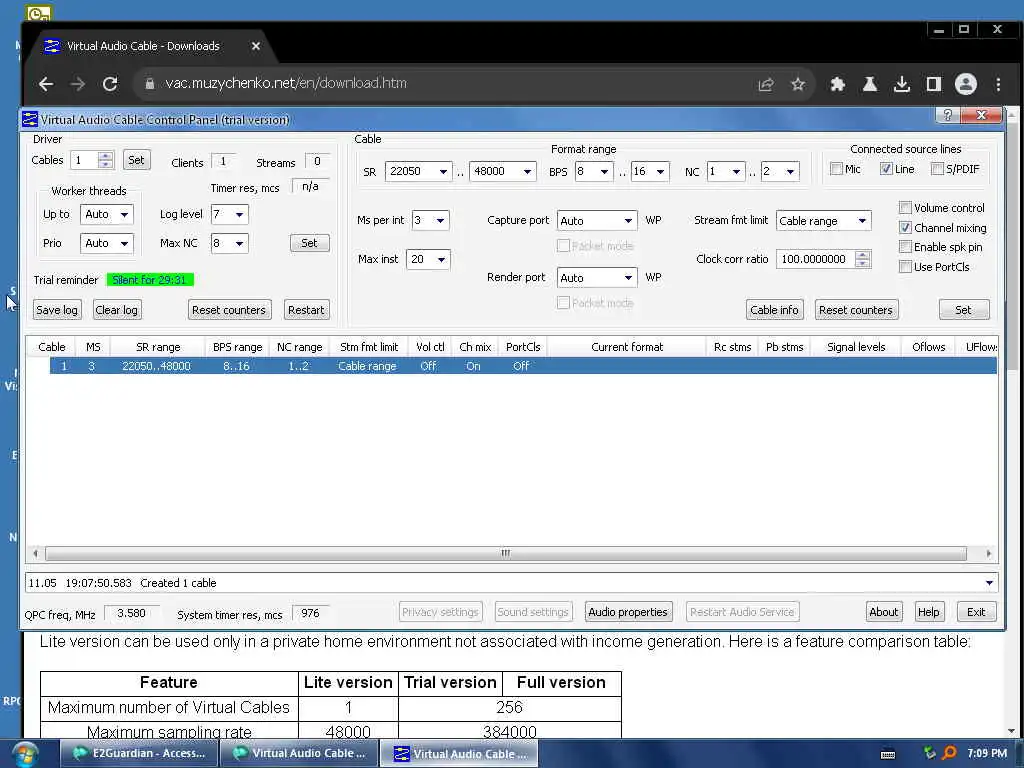Image resolution: width=1024 pixels, height=768 pixels.
Task: Open Audio properties
Action: tap(628, 612)
